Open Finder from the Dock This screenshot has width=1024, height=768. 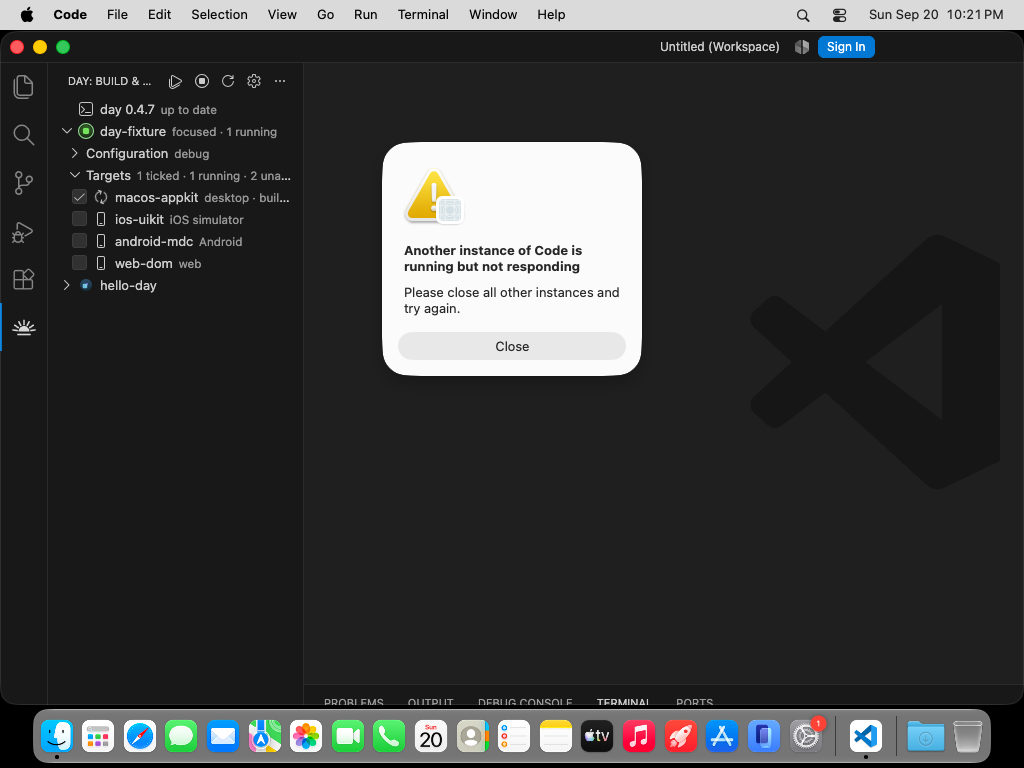pyautogui.click(x=57, y=737)
